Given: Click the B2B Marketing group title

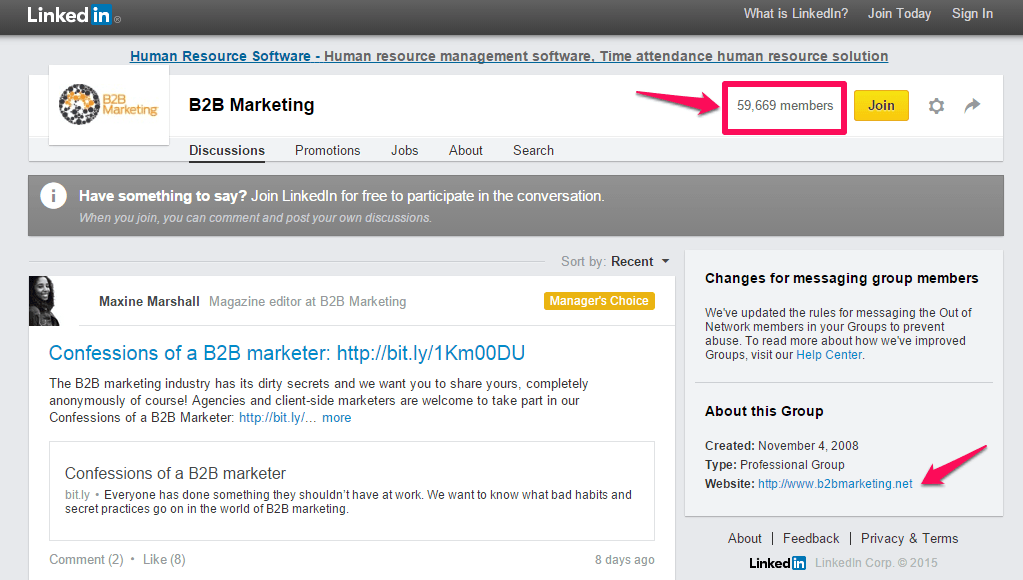Looking at the screenshot, I should 251,105.
